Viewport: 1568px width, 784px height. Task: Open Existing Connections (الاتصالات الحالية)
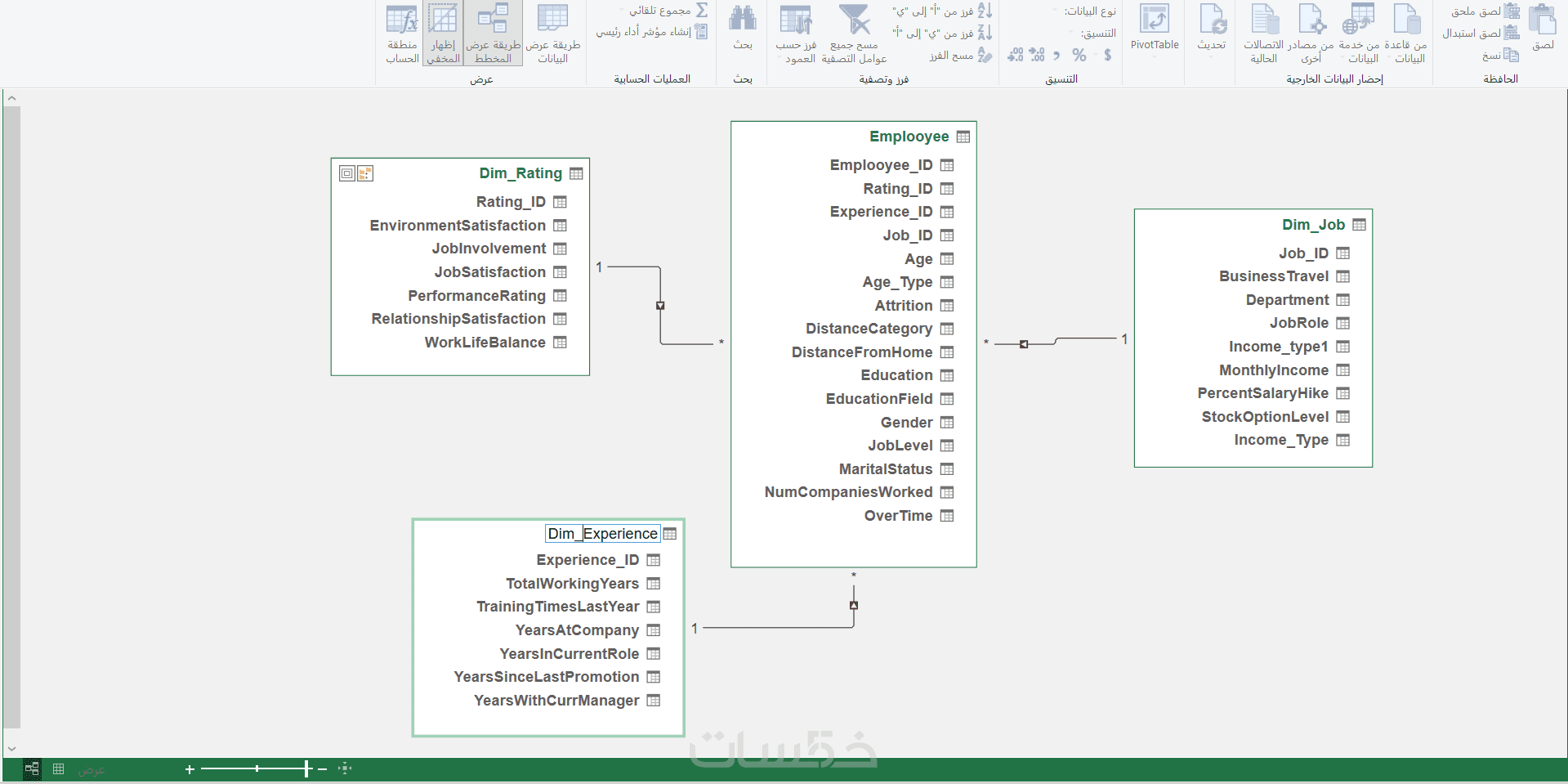tap(1264, 34)
